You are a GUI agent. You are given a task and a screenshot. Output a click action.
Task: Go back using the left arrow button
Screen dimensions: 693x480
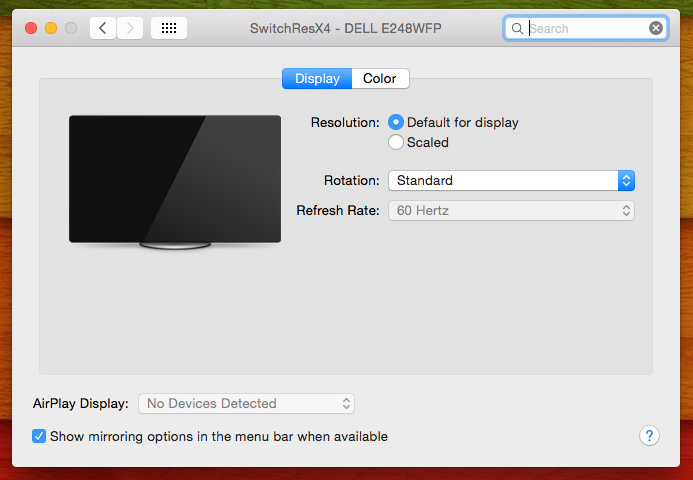tap(103, 29)
